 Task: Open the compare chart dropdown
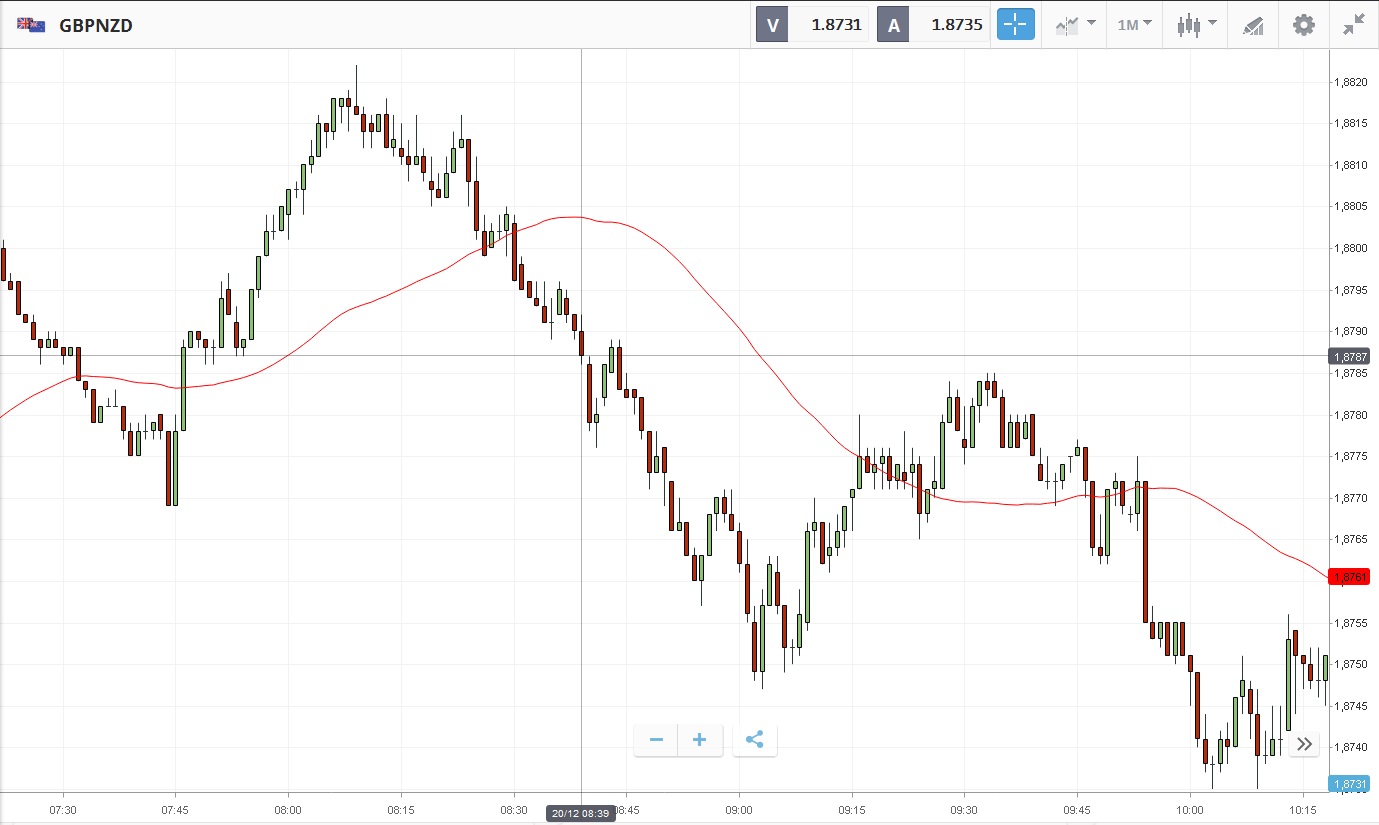[1075, 25]
